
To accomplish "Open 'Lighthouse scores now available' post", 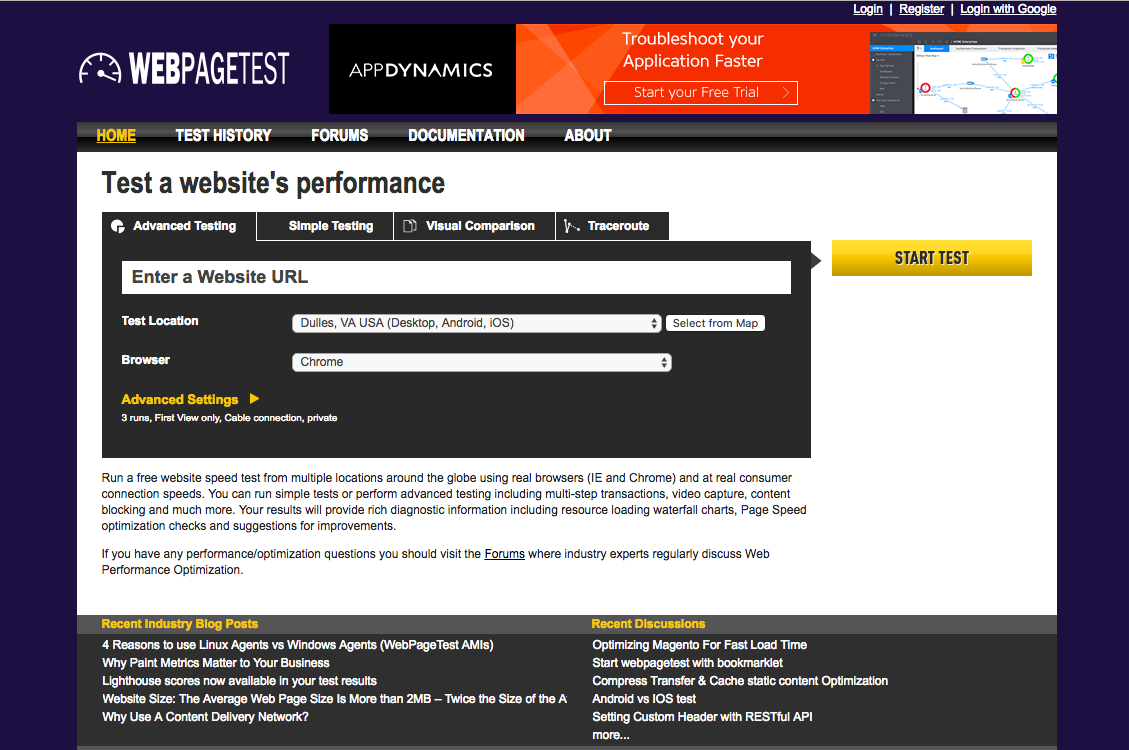I will point(239,681).
